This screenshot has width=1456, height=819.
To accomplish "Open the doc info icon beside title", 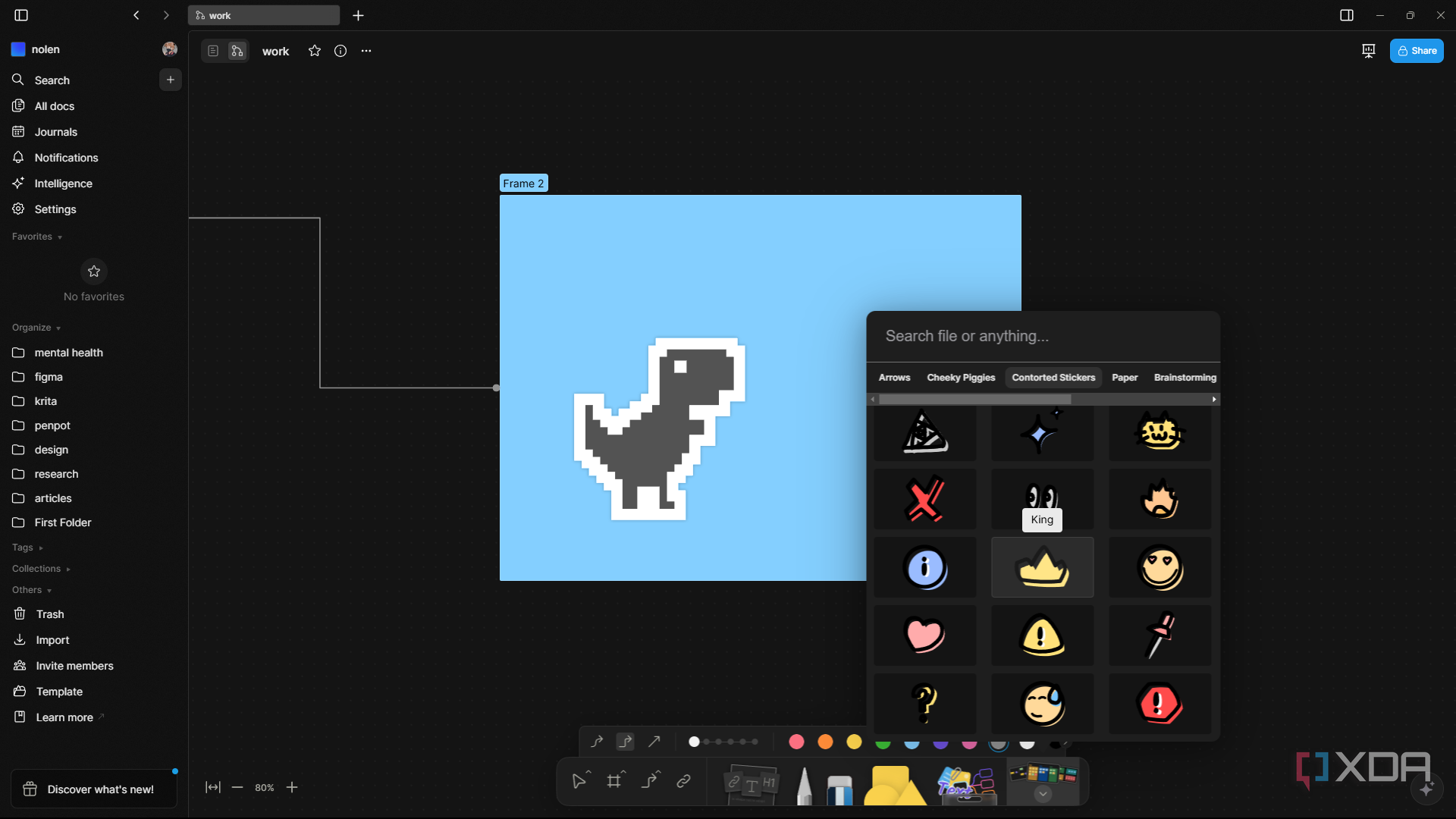I will [340, 51].
